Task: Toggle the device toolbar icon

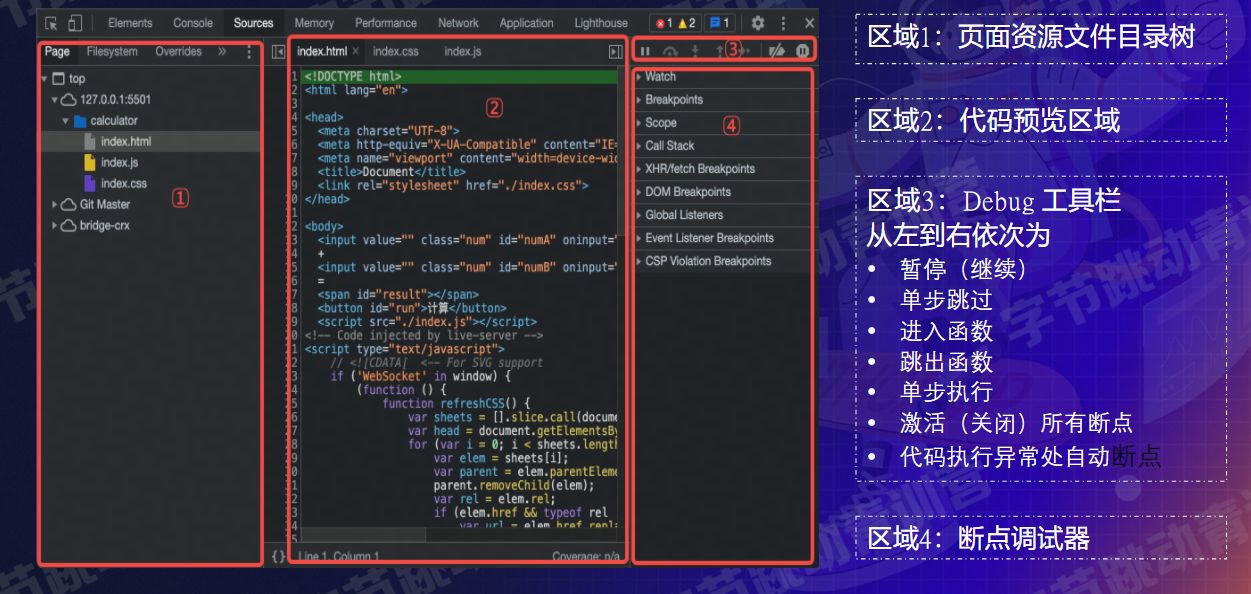Action: click(75, 23)
